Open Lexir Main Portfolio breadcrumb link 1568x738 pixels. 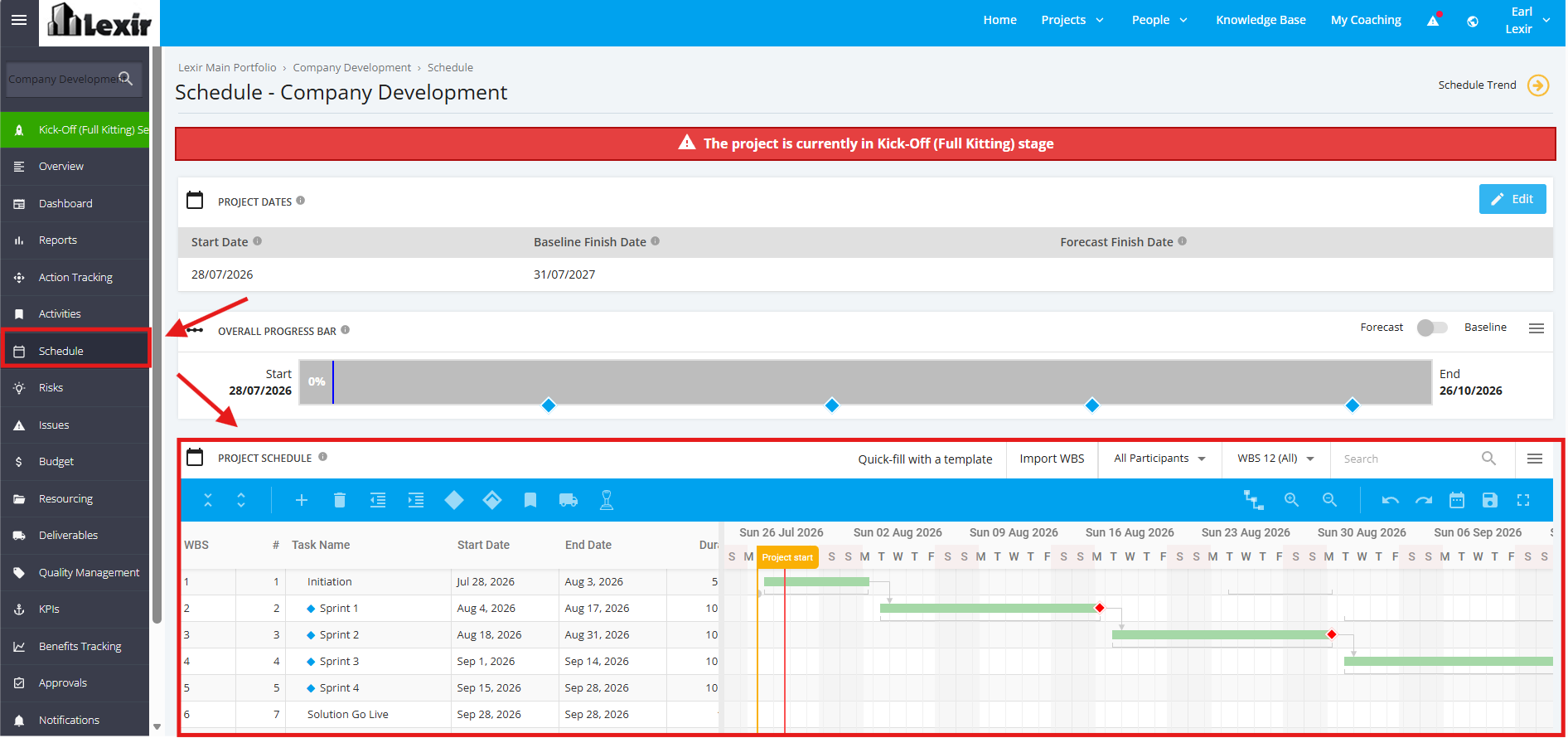[x=227, y=68]
